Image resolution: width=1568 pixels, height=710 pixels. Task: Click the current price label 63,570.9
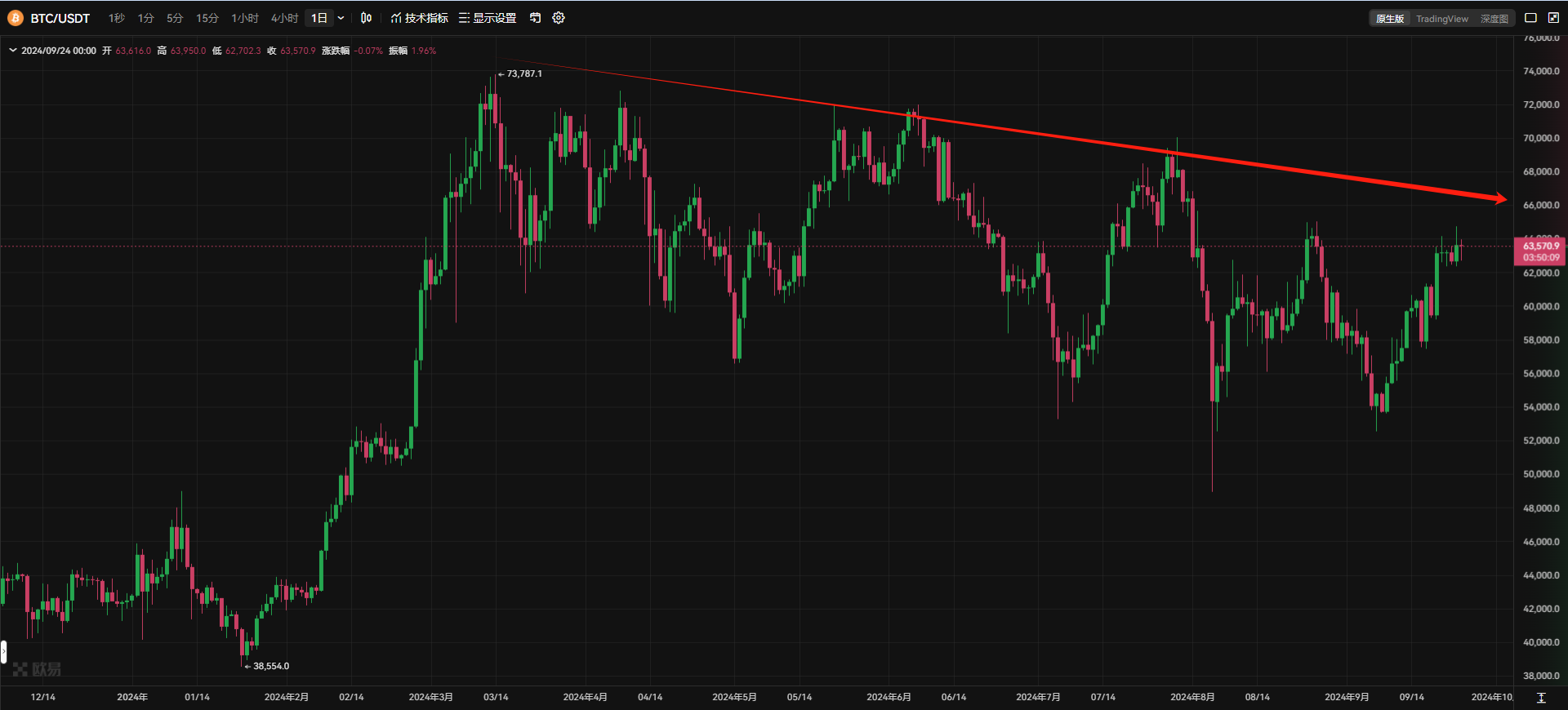click(x=1540, y=246)
